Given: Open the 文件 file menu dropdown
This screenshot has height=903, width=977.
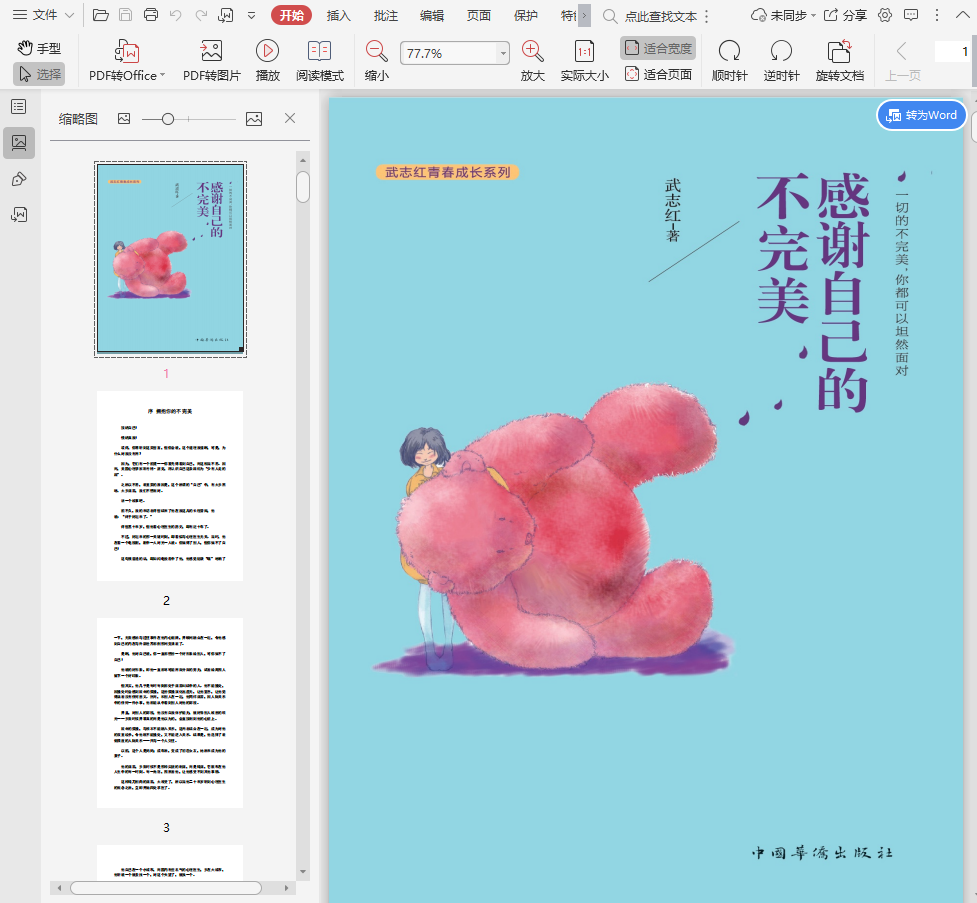Looking at the screenshot, I should pos(43,15).
